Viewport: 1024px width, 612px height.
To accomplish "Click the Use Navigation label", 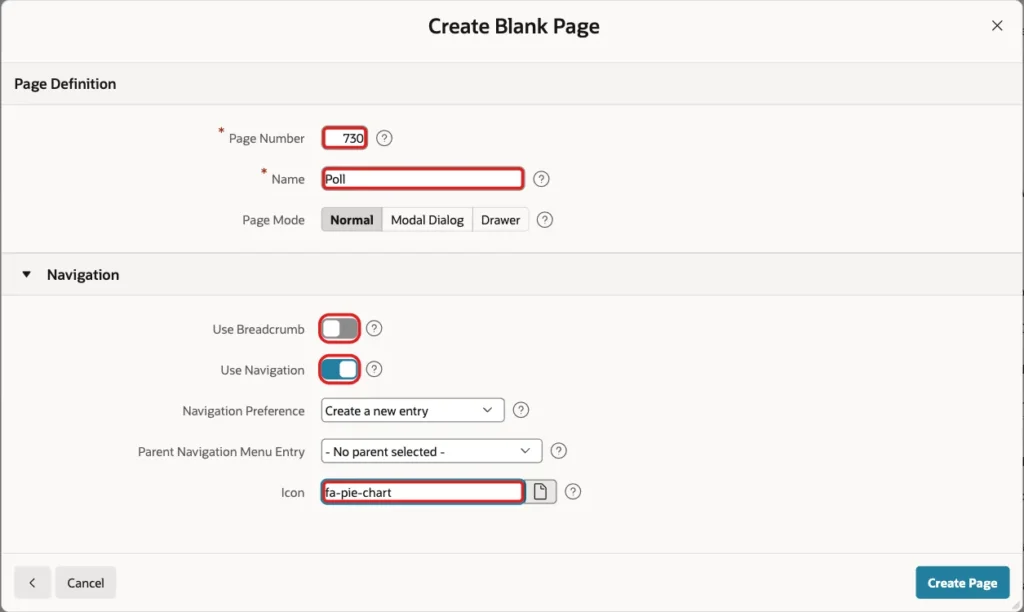I will tap(263, 370).
